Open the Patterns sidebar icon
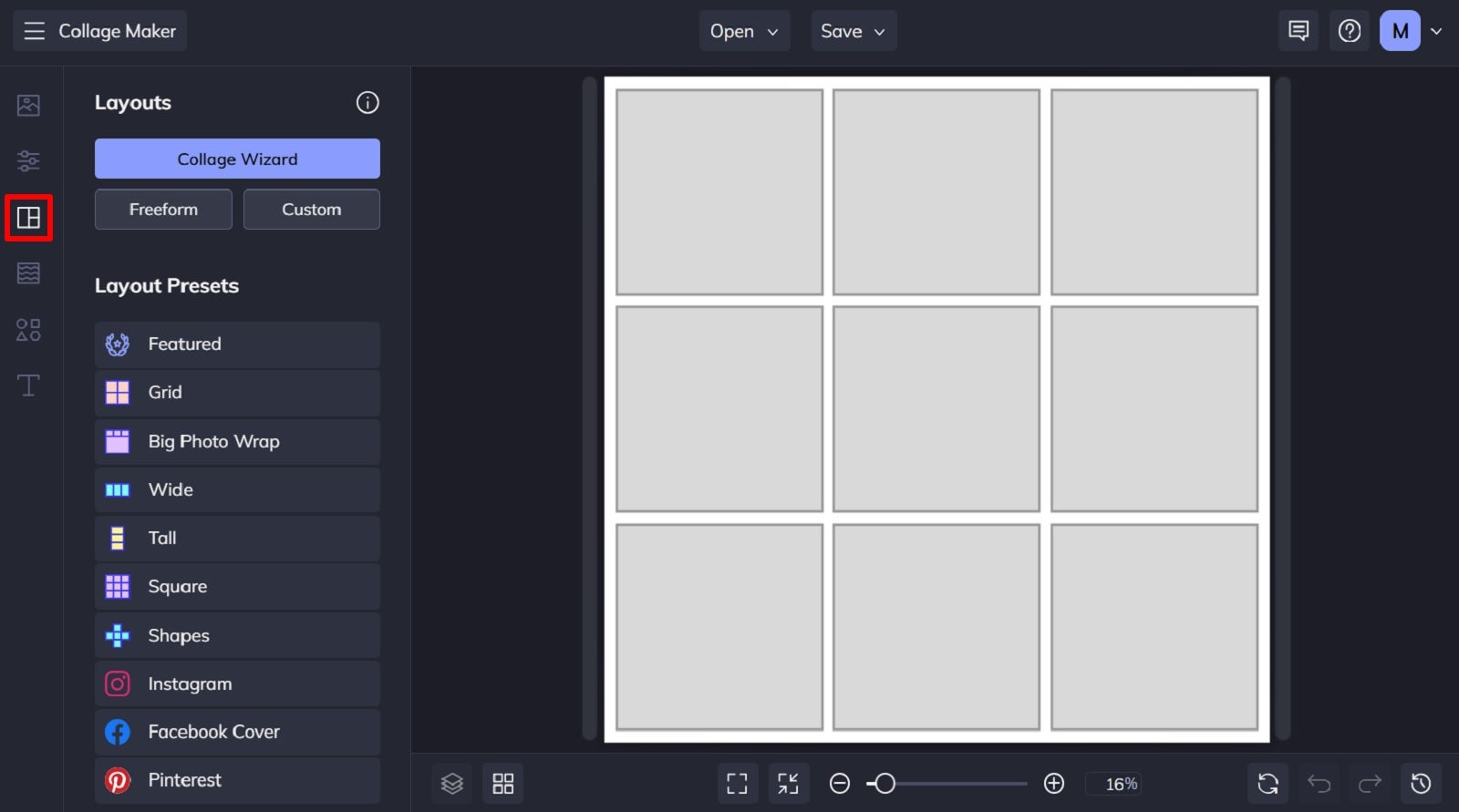The height and width of the screenshot is (812, 1459). pyautogui.click(x=28, y=273)
